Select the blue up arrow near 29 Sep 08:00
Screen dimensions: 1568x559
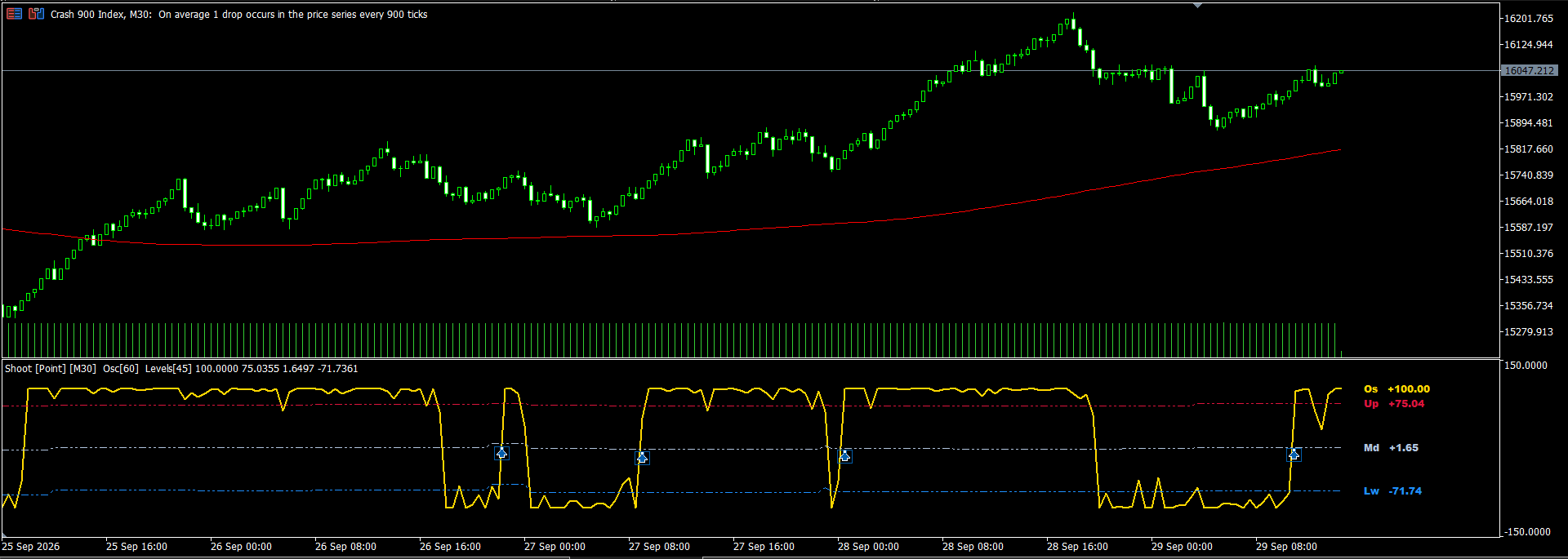1294,454
